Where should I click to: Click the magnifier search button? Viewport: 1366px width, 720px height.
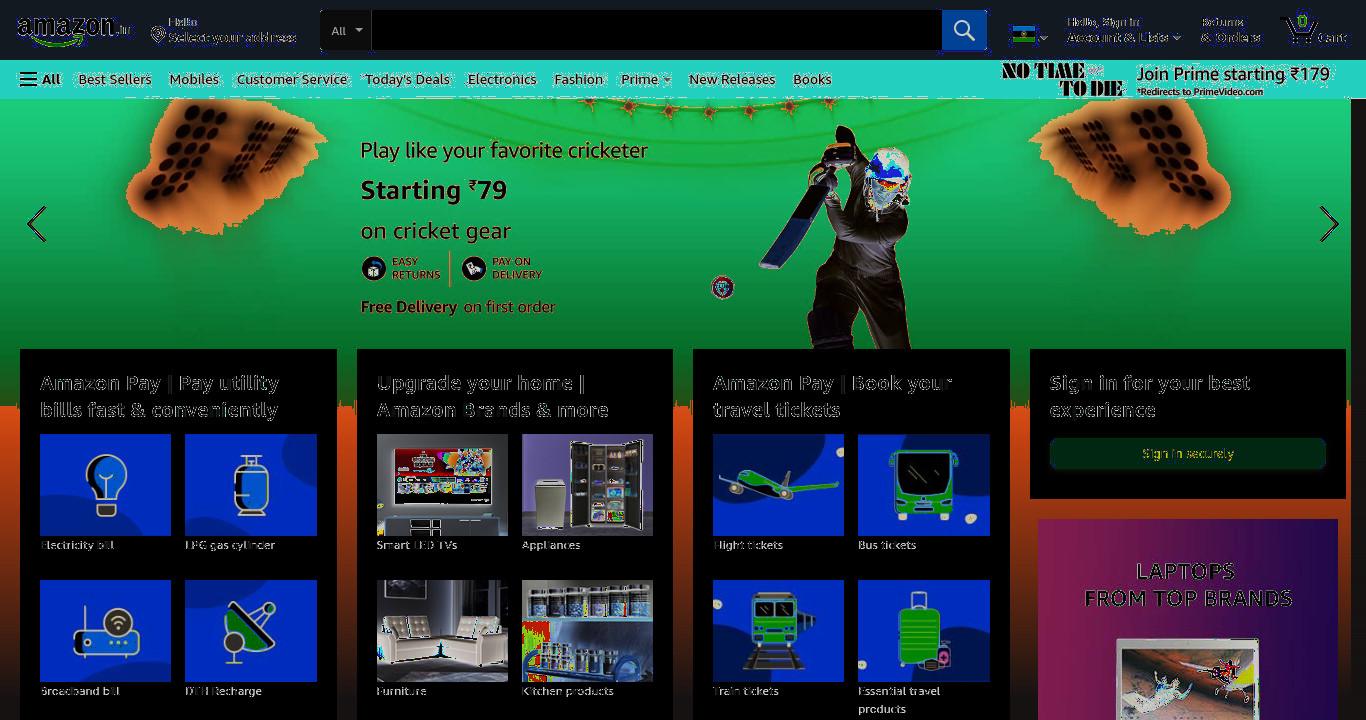point(964,31)
